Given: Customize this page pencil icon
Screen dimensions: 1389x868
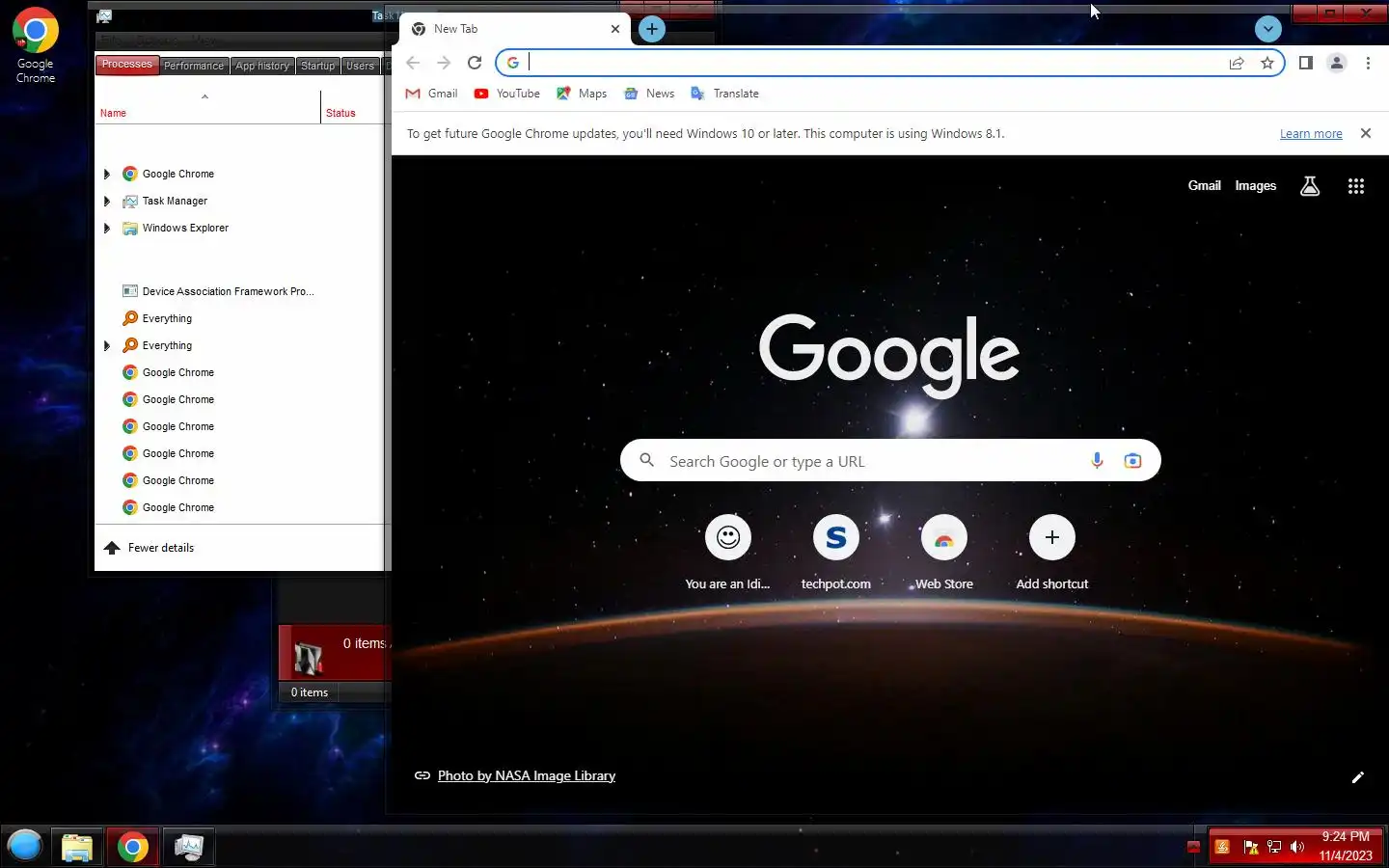Looking at the screenshot, I should tap(1357, 777).
